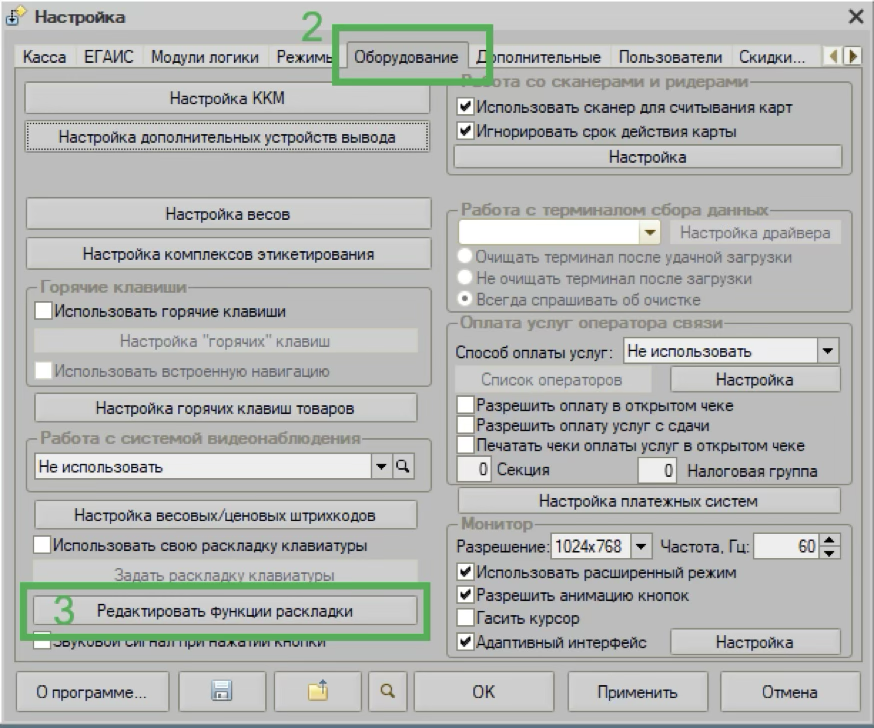This screenshot has height=728, width=874.
Task: Confirm with OK button
Action: click(483, 692)
